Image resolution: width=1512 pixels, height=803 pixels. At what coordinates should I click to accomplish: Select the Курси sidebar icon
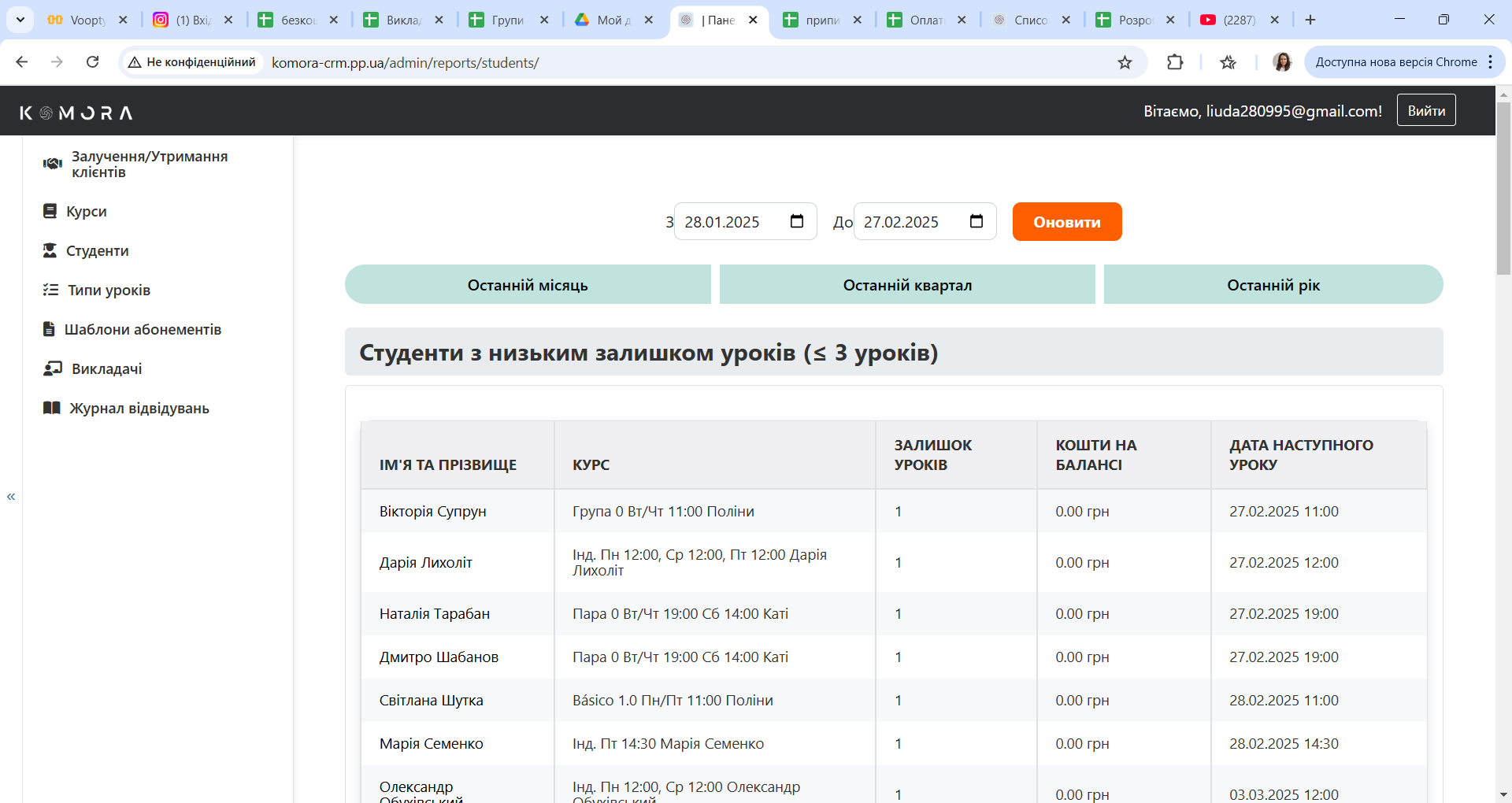click(x=50, y=211)
